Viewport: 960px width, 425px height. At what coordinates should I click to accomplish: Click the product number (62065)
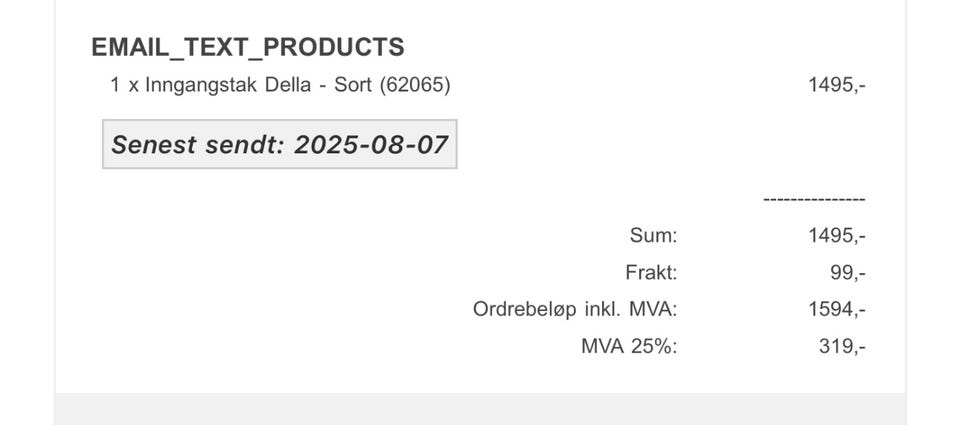click(414, 85)
